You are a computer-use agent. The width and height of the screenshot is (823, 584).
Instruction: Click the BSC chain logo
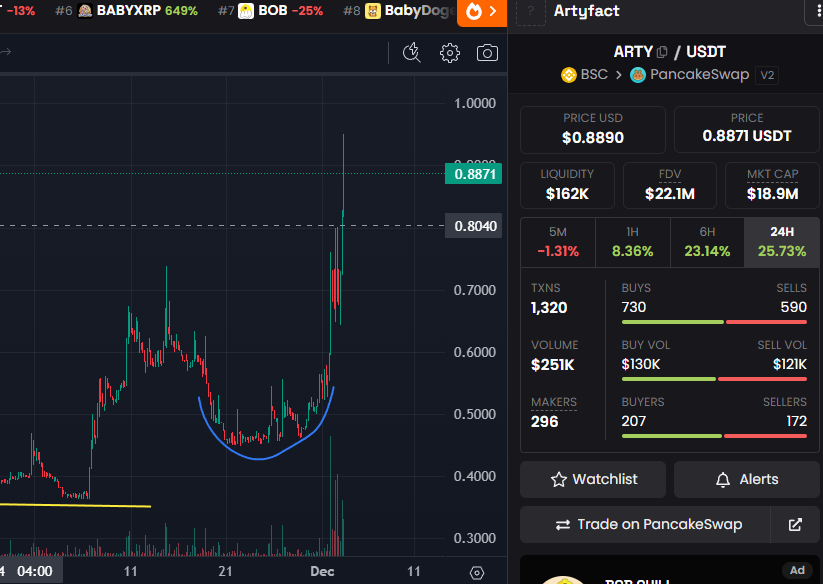click(568, 75)
